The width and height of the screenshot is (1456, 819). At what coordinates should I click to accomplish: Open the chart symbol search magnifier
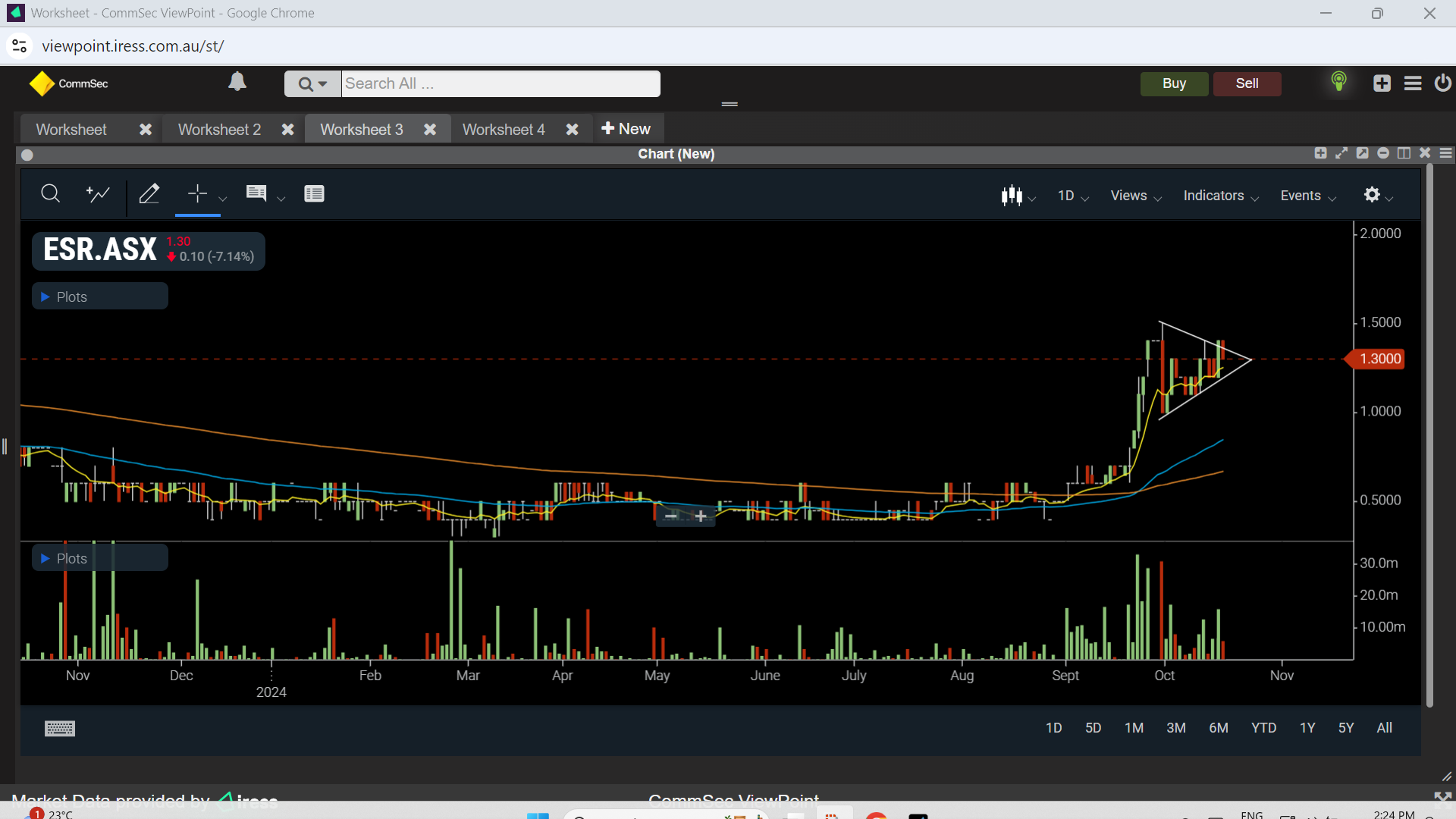50,194
